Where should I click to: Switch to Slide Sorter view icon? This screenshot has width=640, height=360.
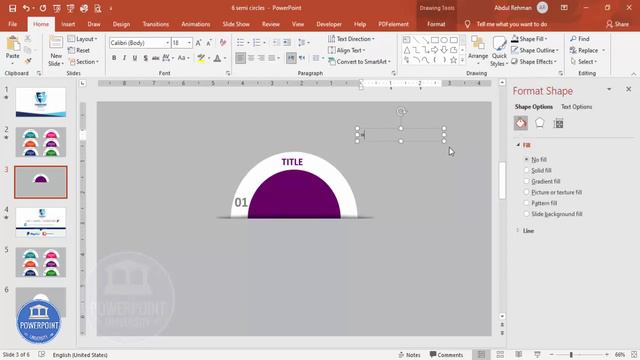[500, 355]
